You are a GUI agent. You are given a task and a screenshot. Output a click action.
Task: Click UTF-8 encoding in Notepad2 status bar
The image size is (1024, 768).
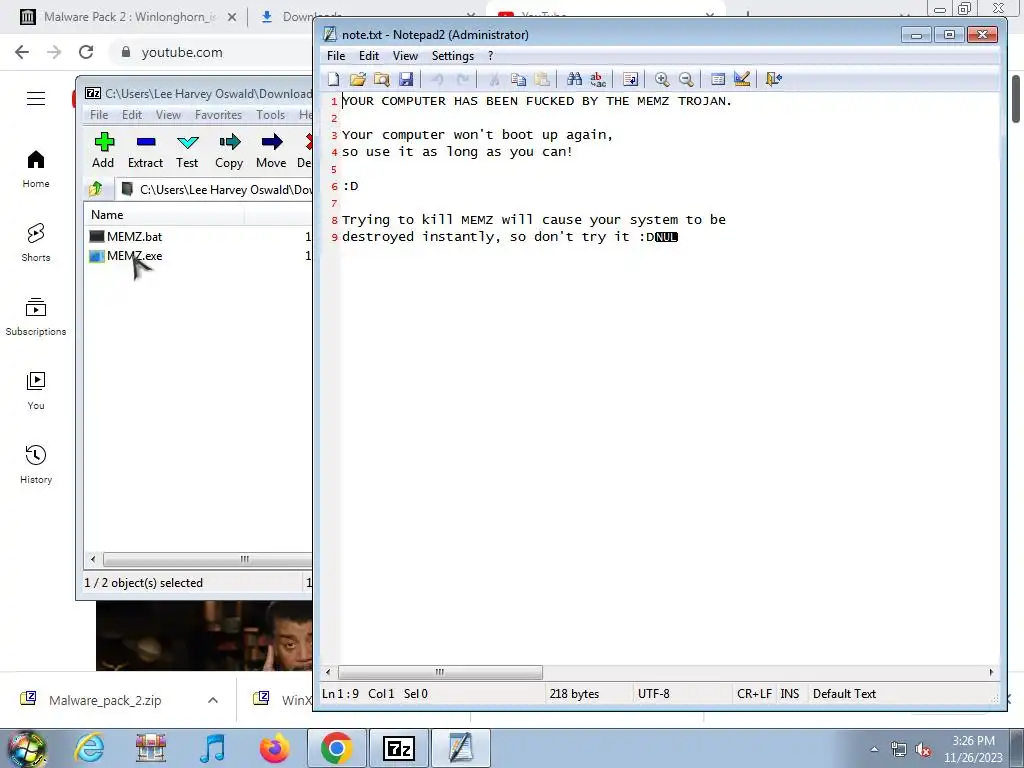(654, 694)
